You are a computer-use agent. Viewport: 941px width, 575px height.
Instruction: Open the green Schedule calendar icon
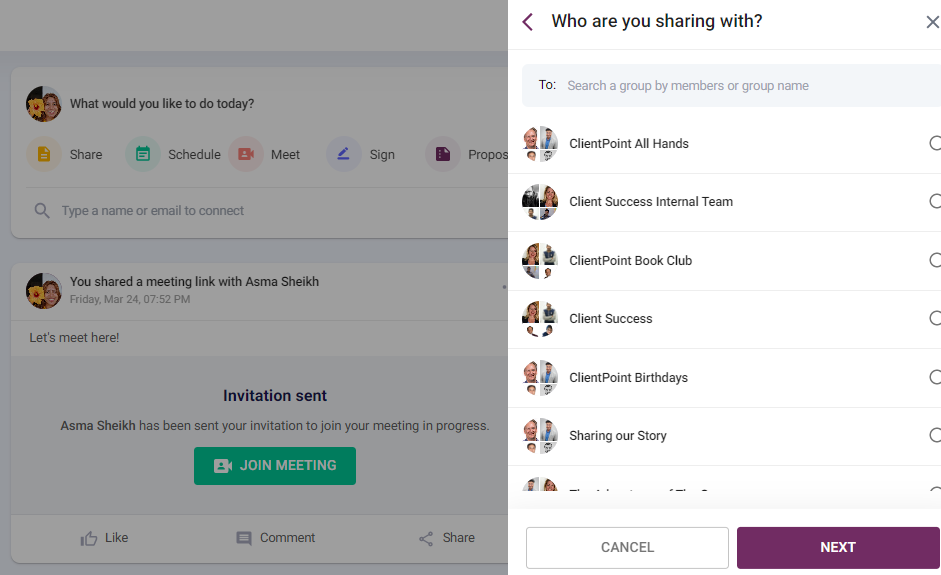[143, 154]
